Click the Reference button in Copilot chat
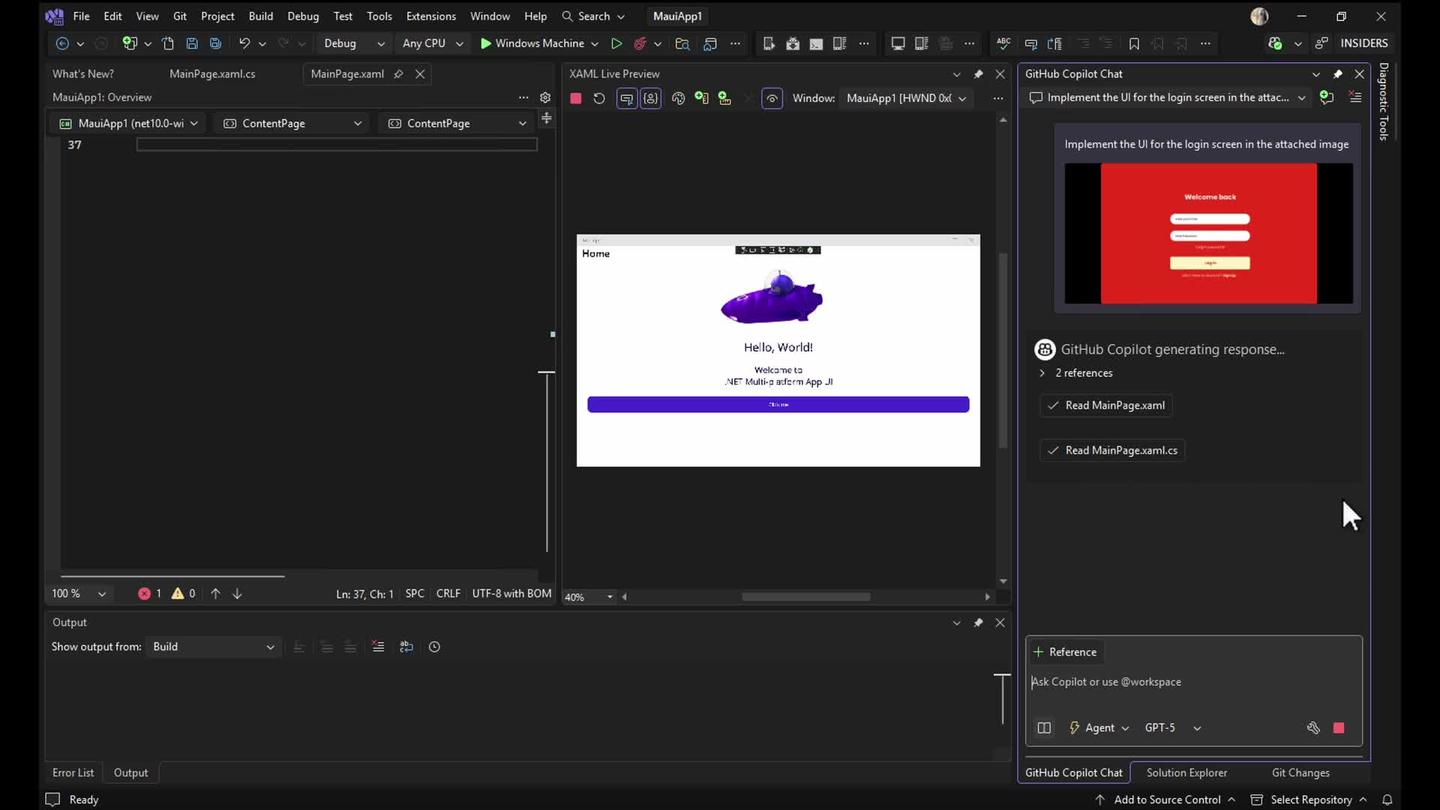Screen dimensions: 1440x810 click(x=1065, y=651)
